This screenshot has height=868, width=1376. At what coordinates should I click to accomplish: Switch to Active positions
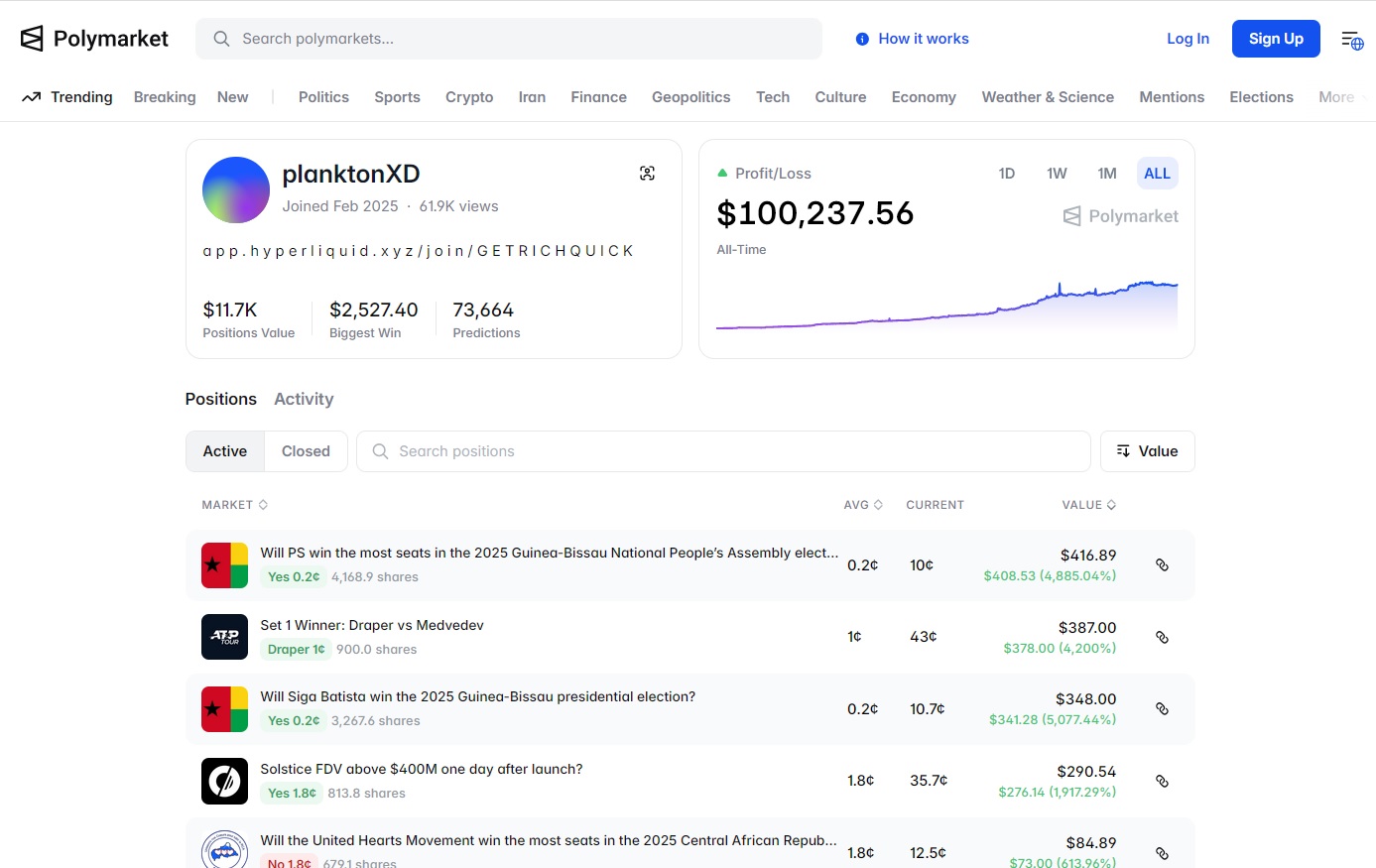point(225,451)
